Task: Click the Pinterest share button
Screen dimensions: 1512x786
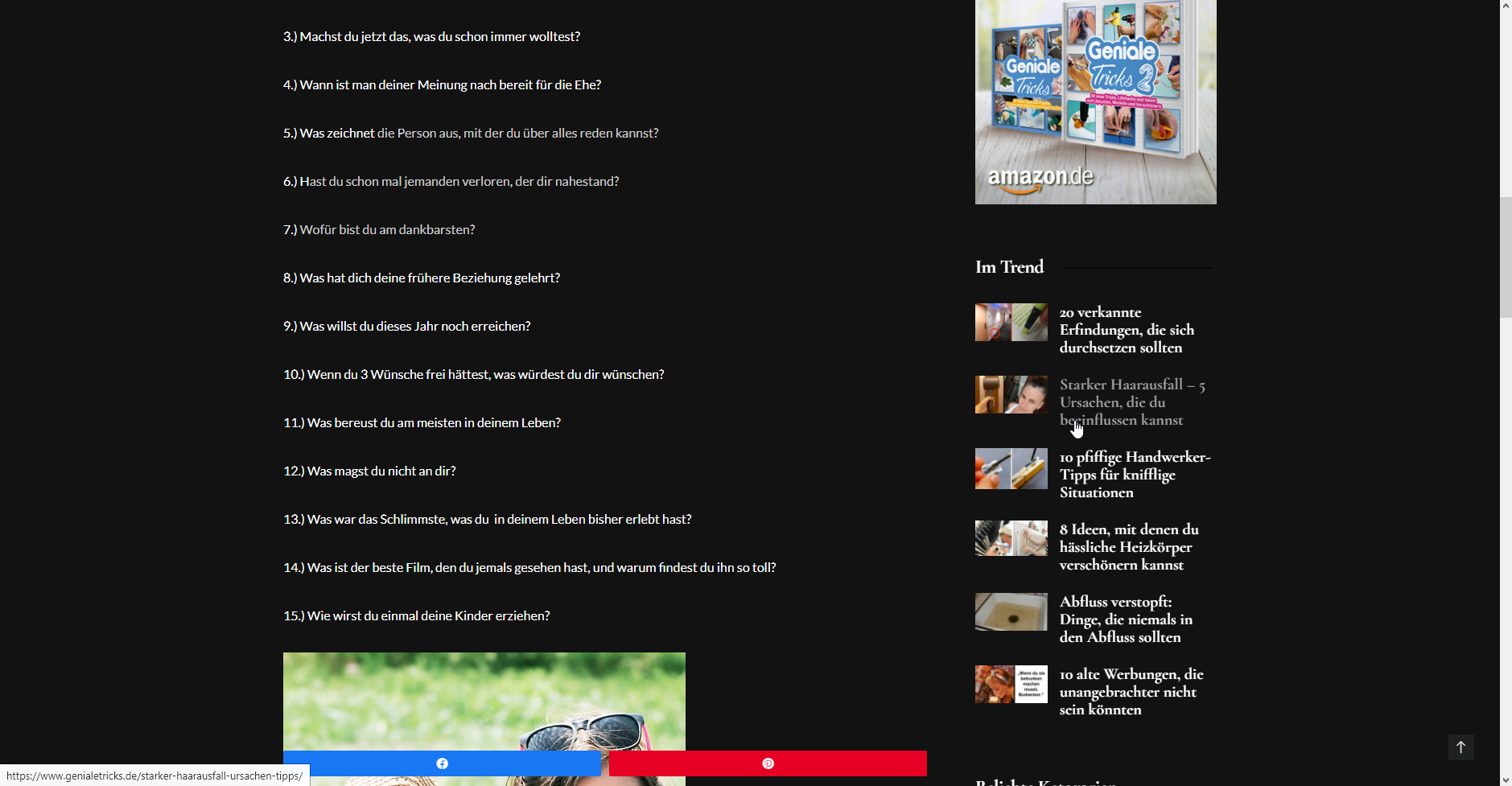Action: coord(768,763)
